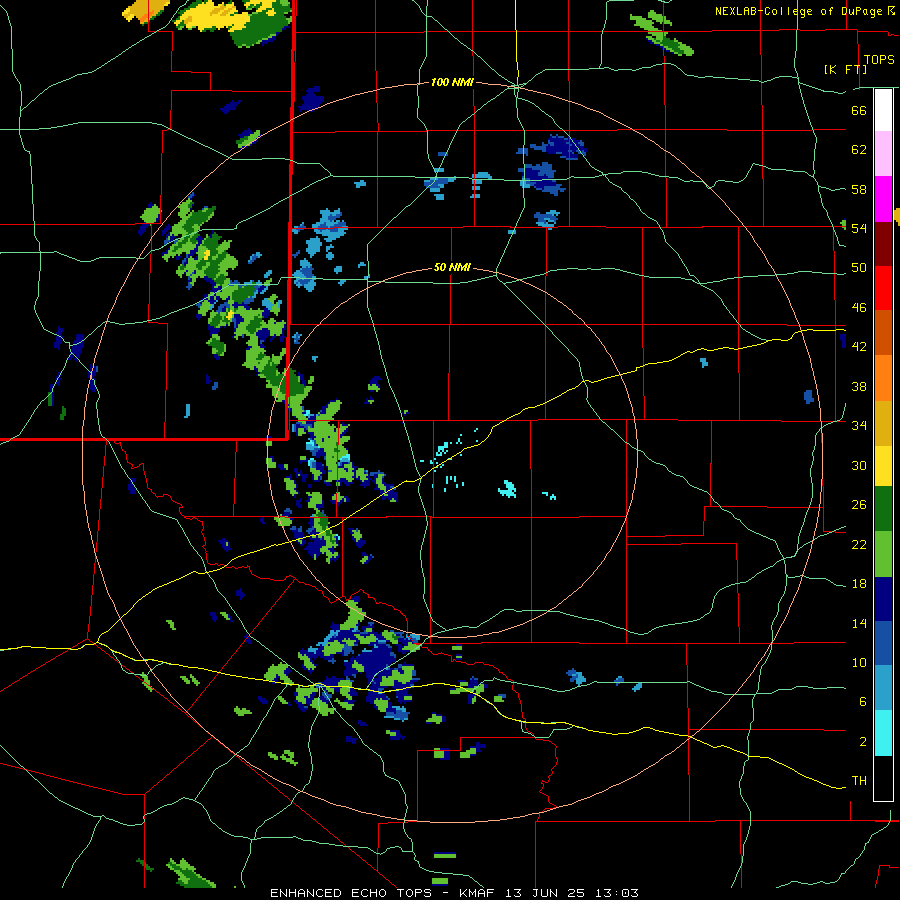The width and height of the screenshot is (900, 900).
Task: Click the "30" legend value
Action: 859,465
